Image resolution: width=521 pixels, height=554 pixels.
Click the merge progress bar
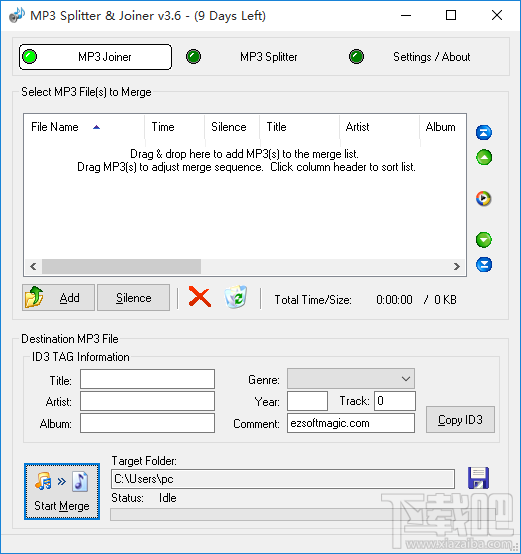tap(303, 514)
